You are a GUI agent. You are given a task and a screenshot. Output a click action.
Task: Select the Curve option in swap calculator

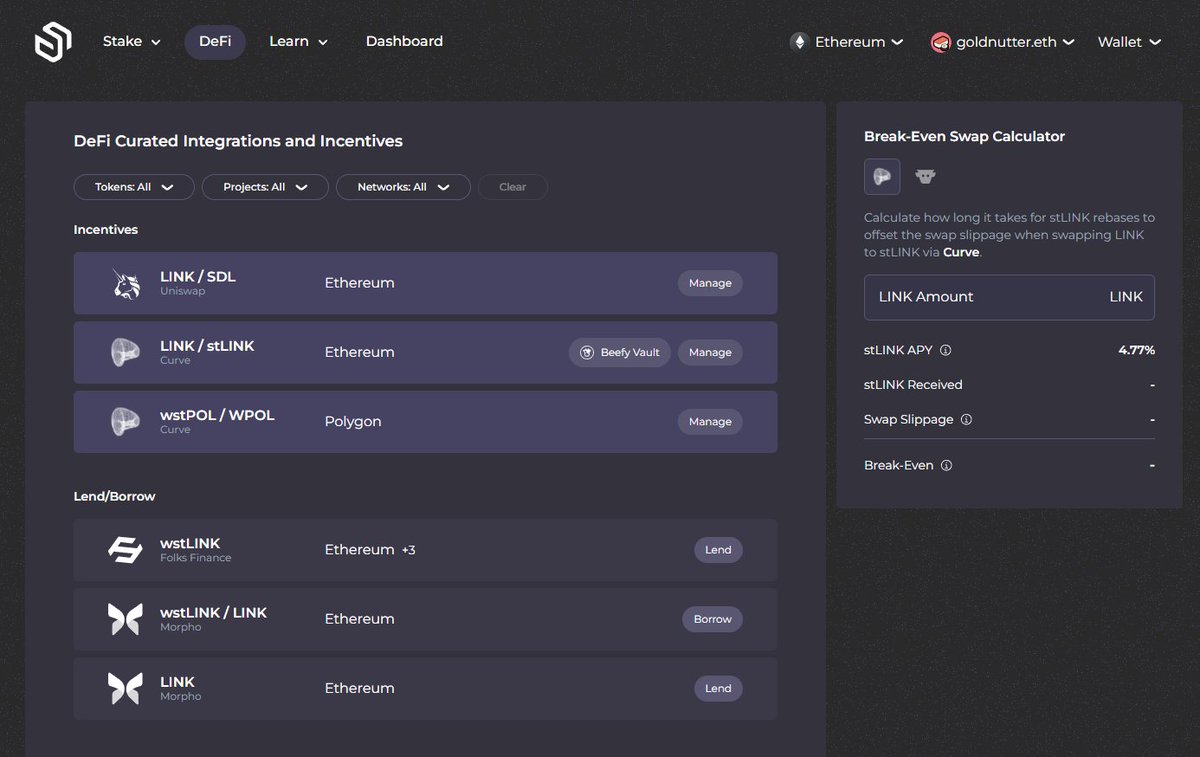click(882, 177)
